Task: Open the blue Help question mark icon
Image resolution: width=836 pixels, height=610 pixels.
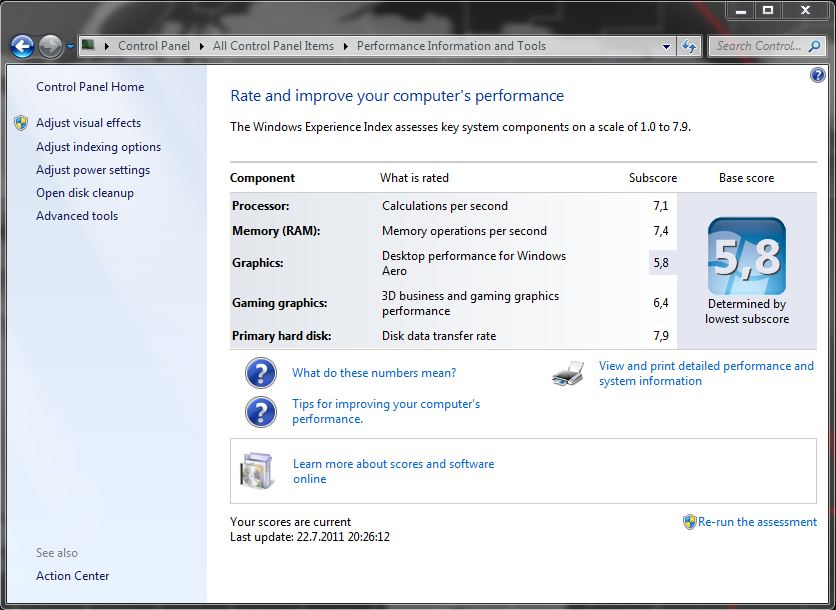Action: pyautogui.click(x=817, y=75)
